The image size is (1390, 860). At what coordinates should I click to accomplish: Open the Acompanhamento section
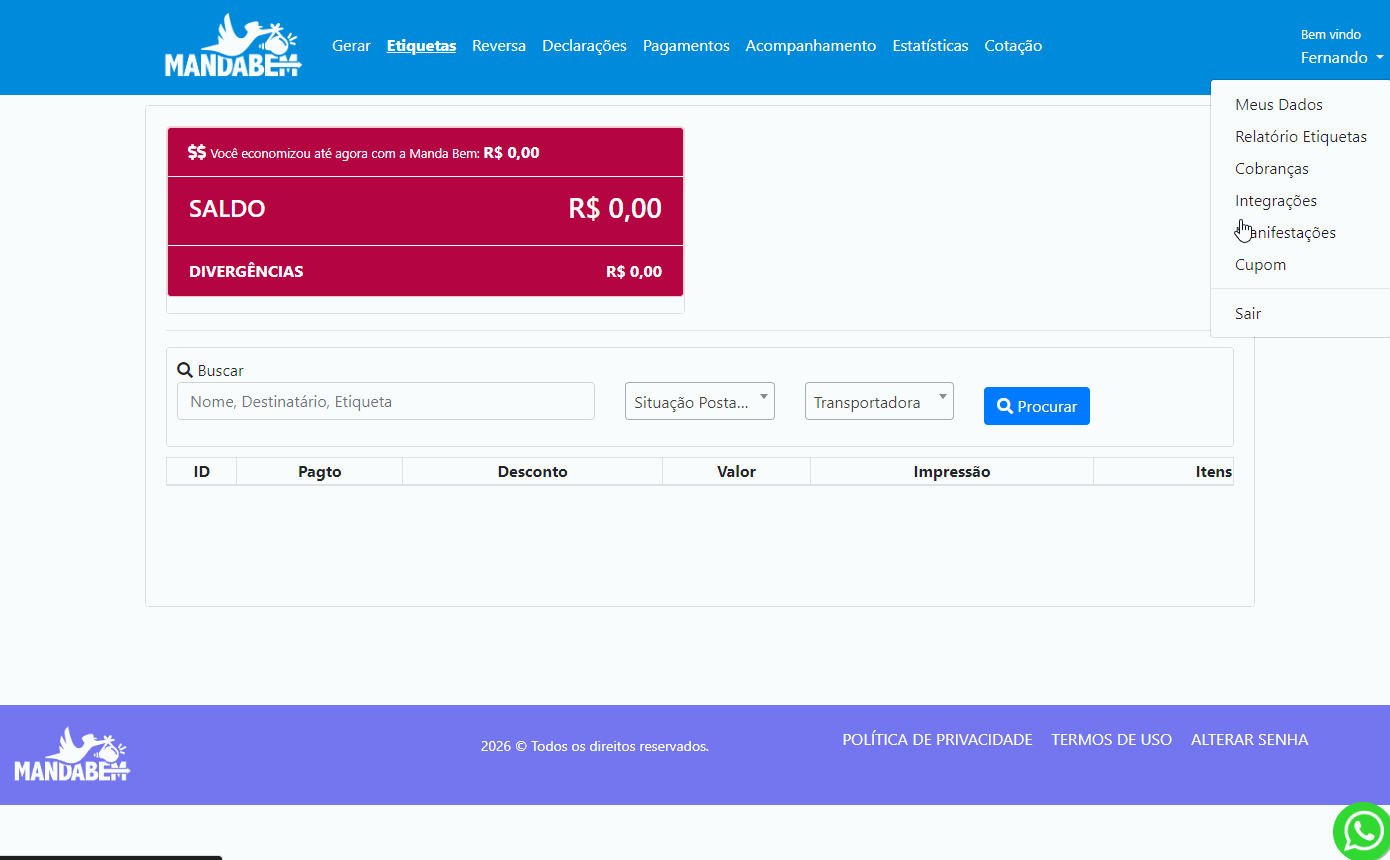click(x=810, y=46)
